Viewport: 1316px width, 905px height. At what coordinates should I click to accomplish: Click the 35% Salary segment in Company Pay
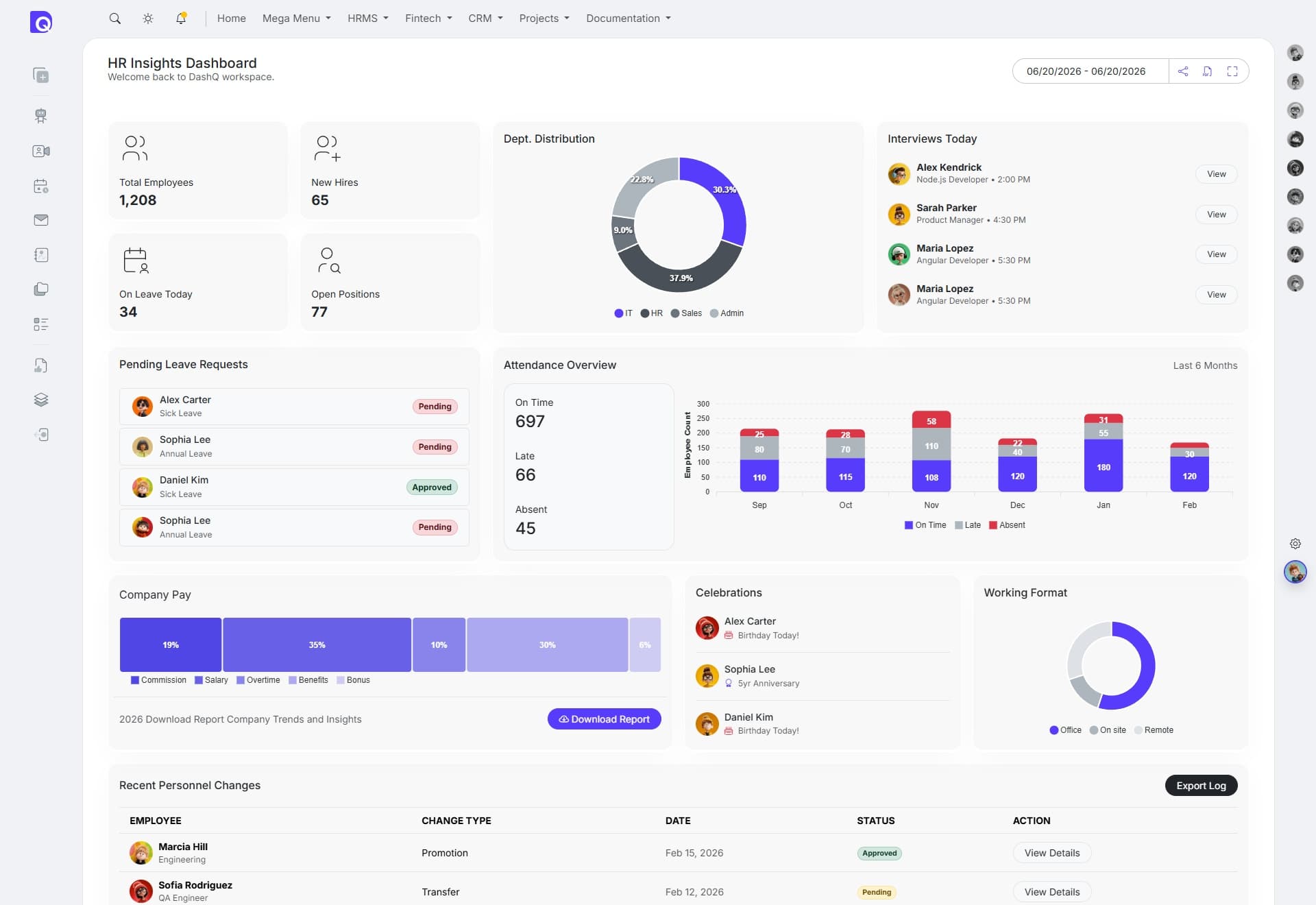pyautogui.click(x=317, y=645)
